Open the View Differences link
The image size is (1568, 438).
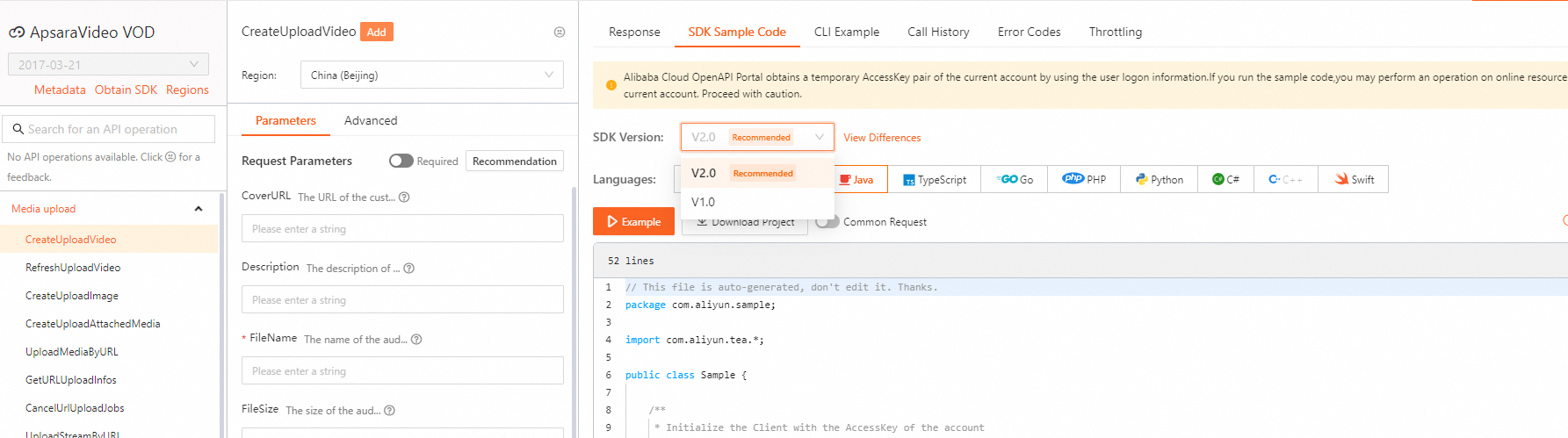click(x=882, y=138)
